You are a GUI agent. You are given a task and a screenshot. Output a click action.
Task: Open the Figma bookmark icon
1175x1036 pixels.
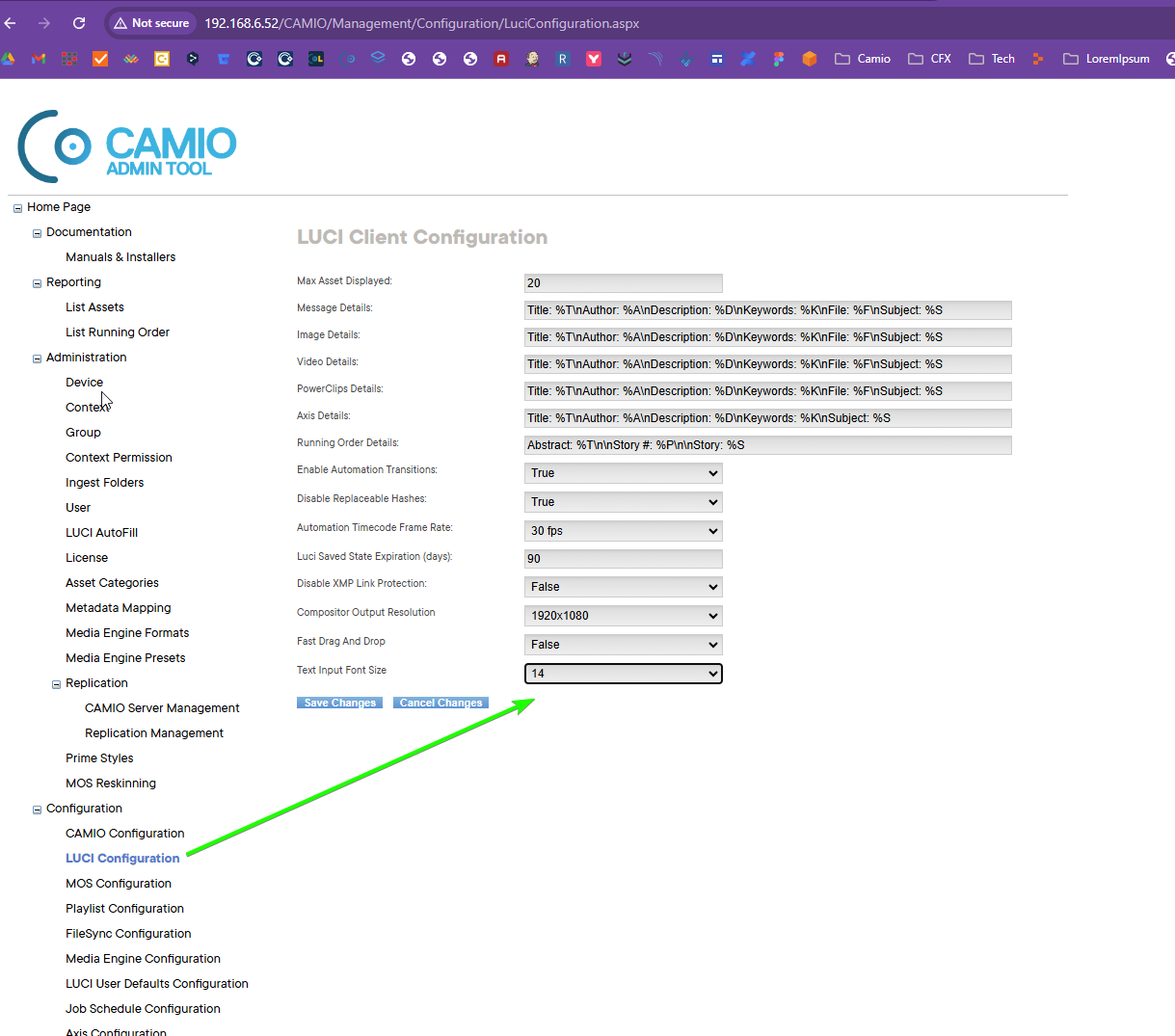click(779, 59)
